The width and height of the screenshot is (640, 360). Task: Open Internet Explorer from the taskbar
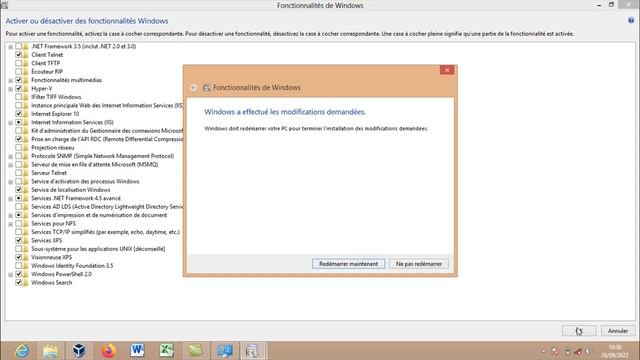22,351
